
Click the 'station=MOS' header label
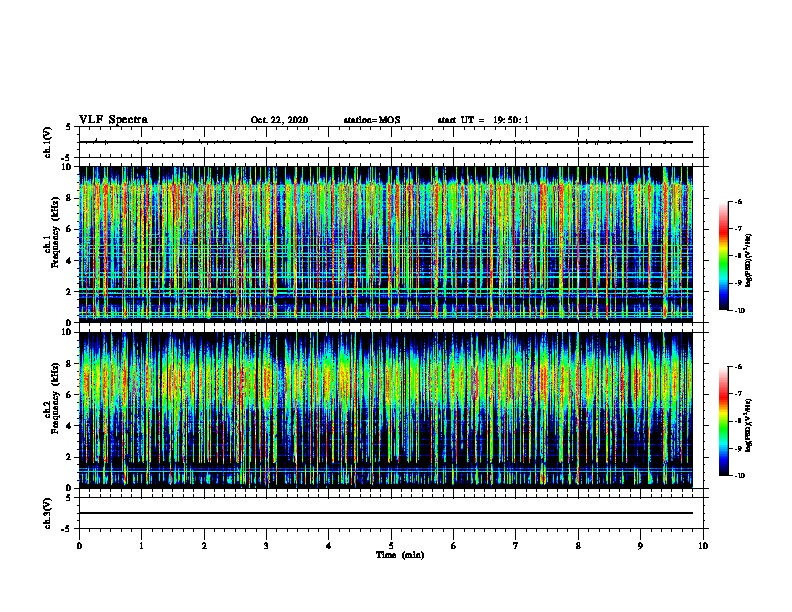[x=372, y=120]
